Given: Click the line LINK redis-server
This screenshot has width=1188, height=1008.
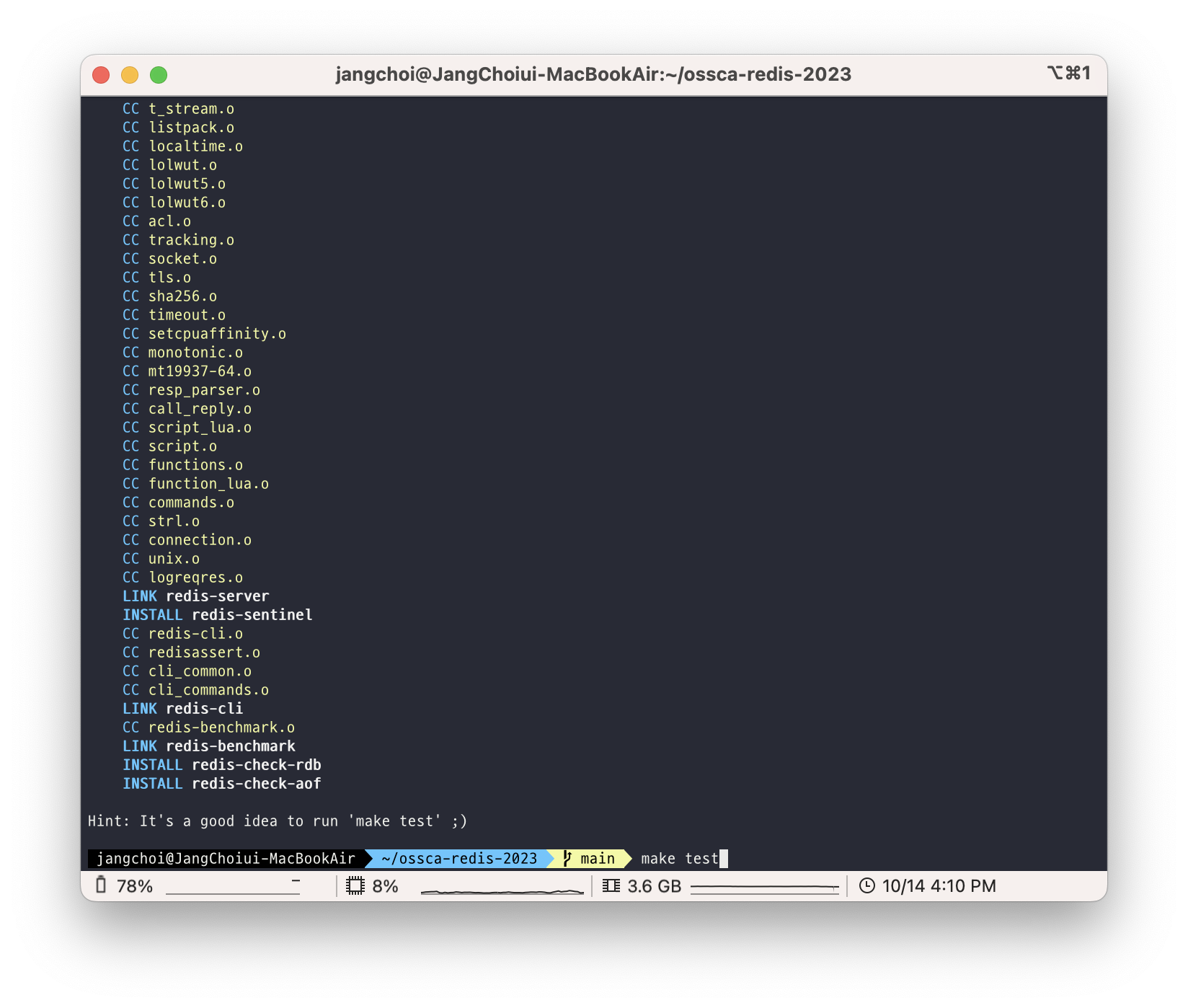Looking at the screenshot, I should point(196,596).
